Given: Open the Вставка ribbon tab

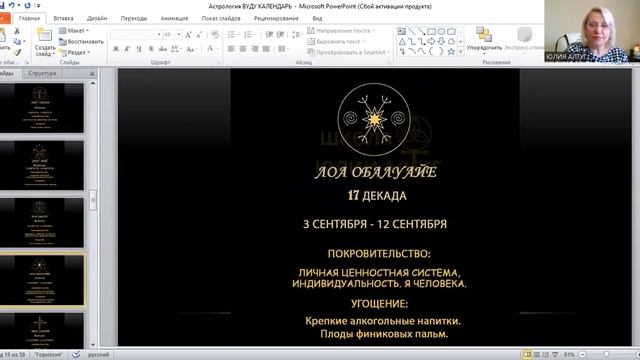Looking at the screenshot, I should pos(63,18).
